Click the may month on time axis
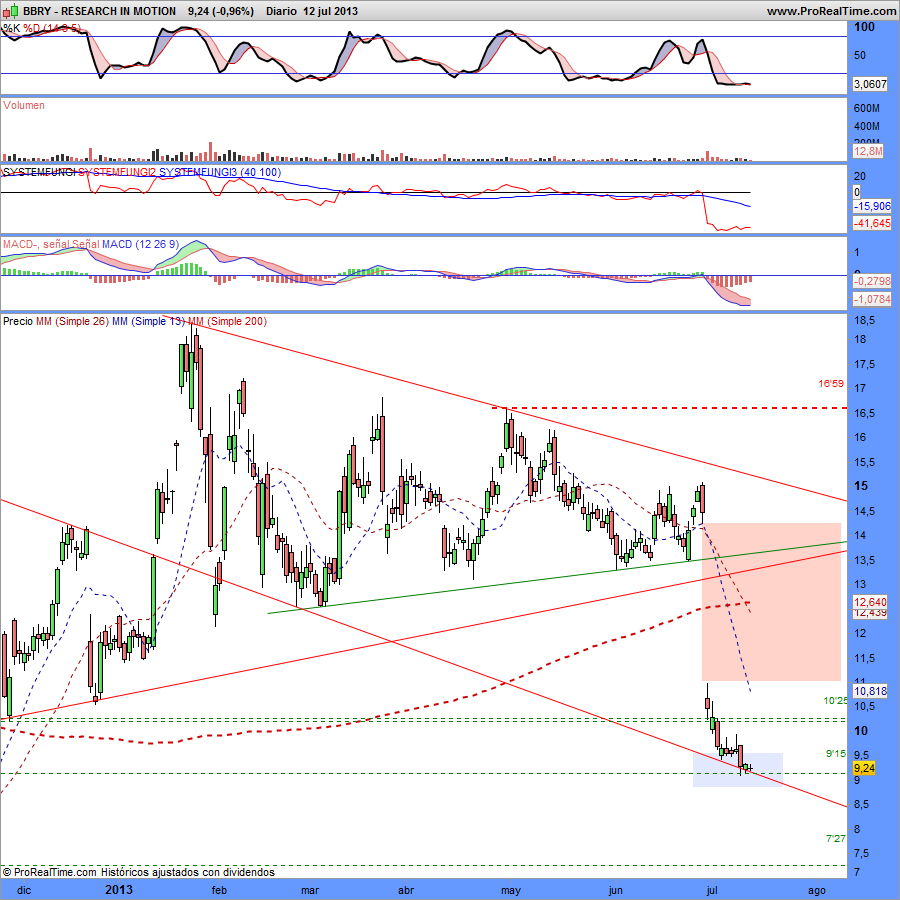900x900 pixels. [511, 890]
